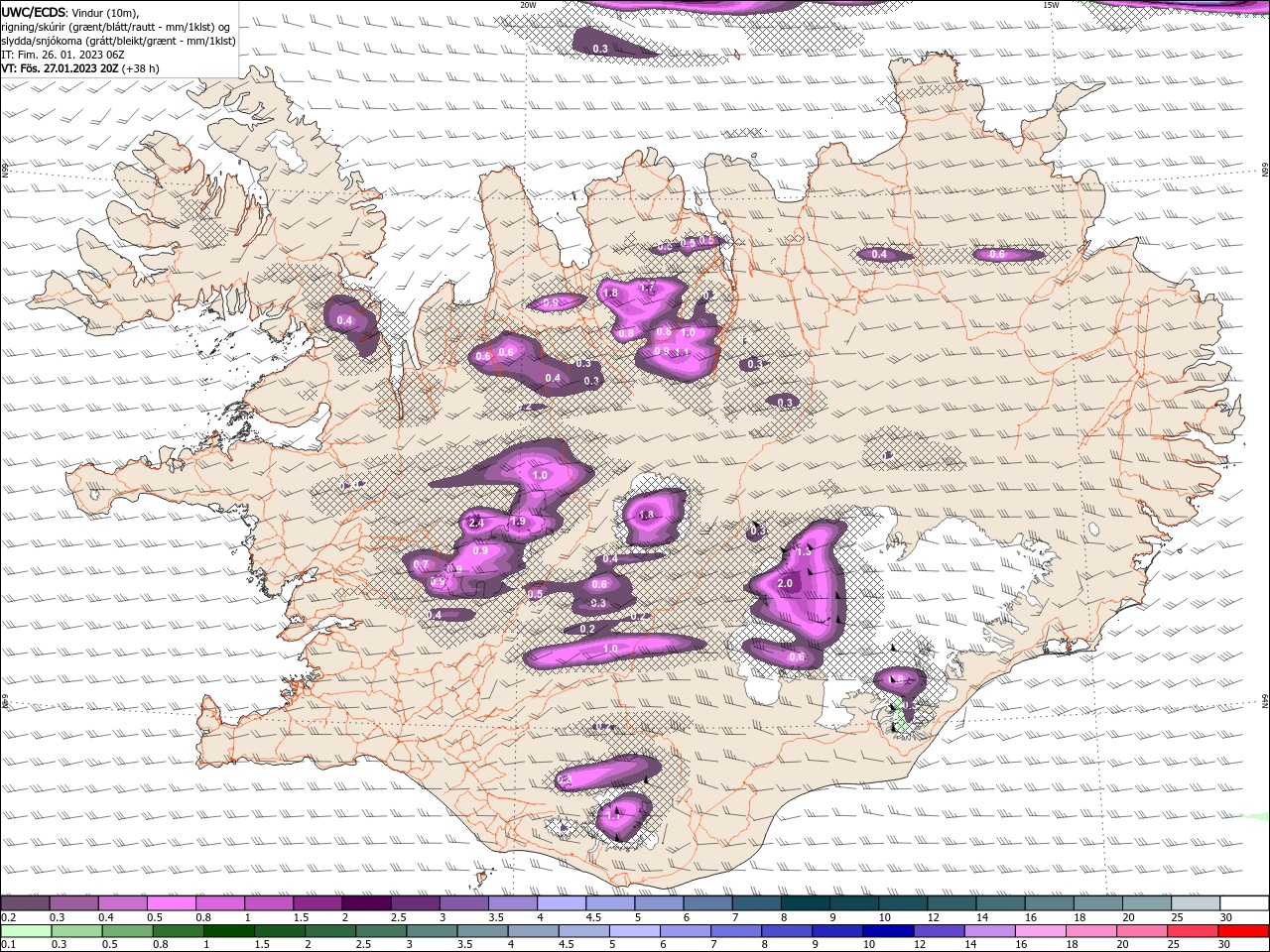Viewport: 1270px width, 952px height.
Task: Select the 'VT: Fös. 27.01.2023 20Z (+38 h)' valid-time line
Action: 80,68
